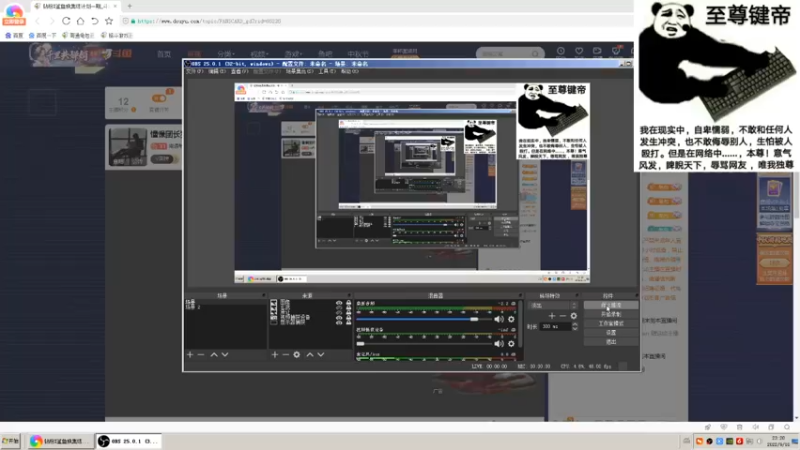Remove the selected source with the minus icon
Viewport: 800px width, 450px height.
286,355
